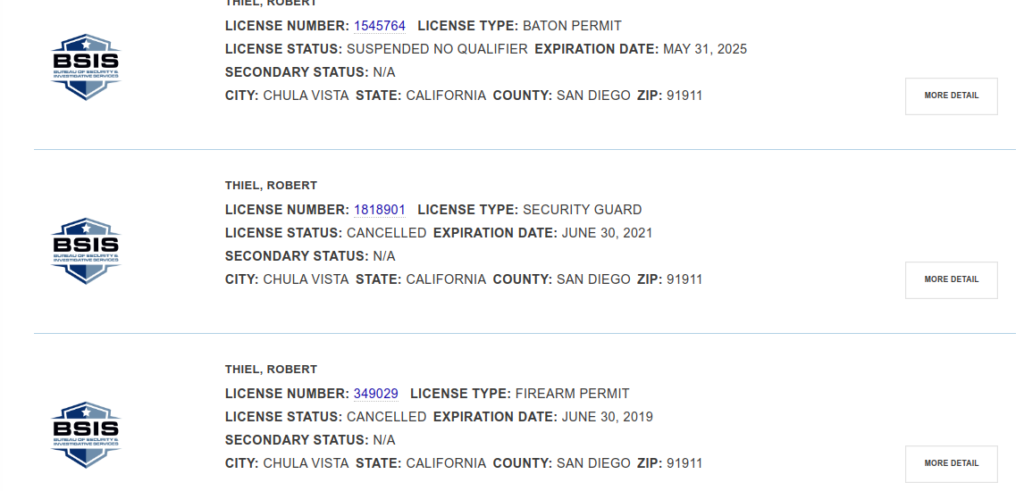Open license number 1545764 link

(x=380, y=26)
